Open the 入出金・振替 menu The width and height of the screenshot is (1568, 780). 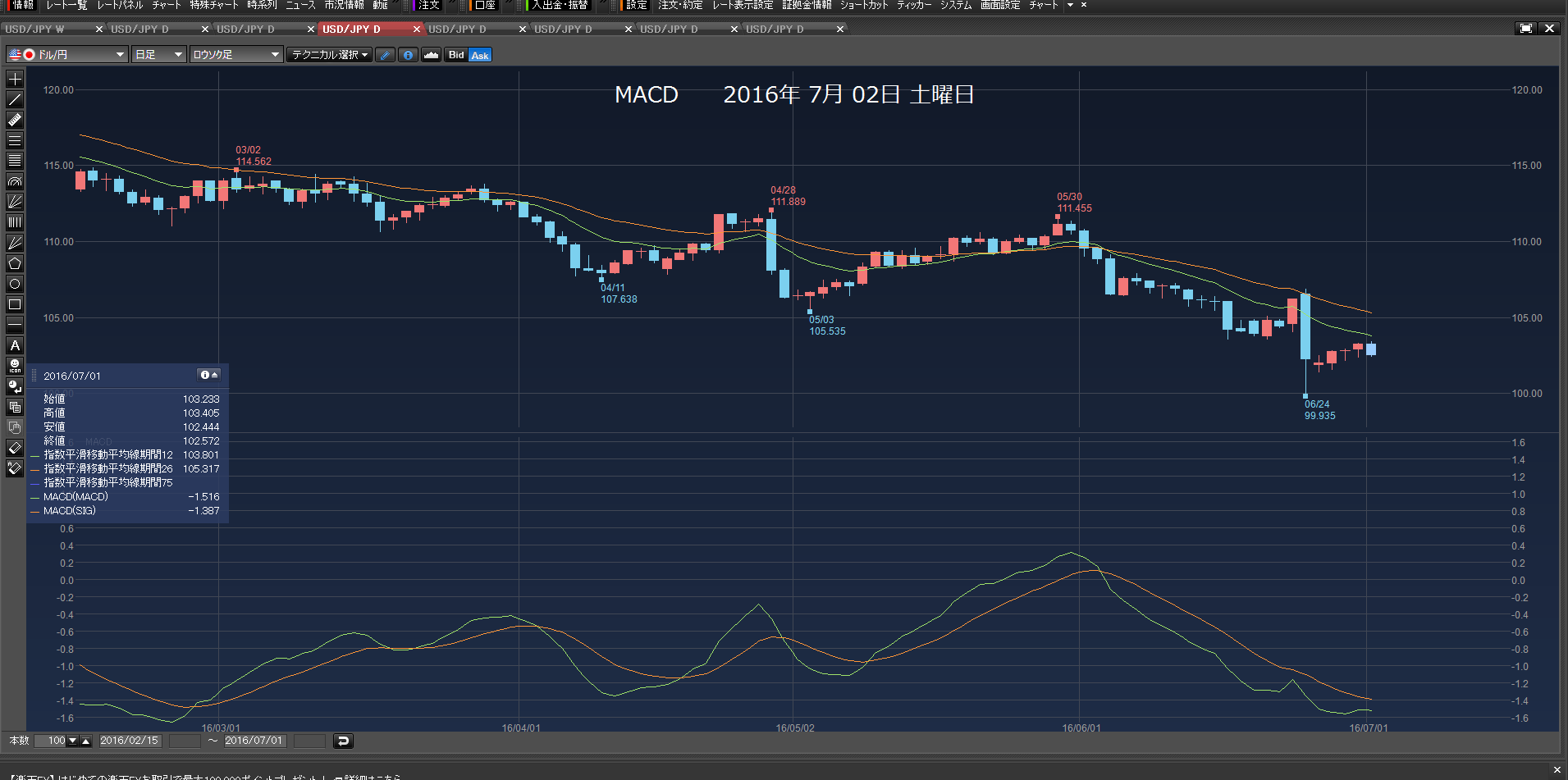[x=560, y=5]
